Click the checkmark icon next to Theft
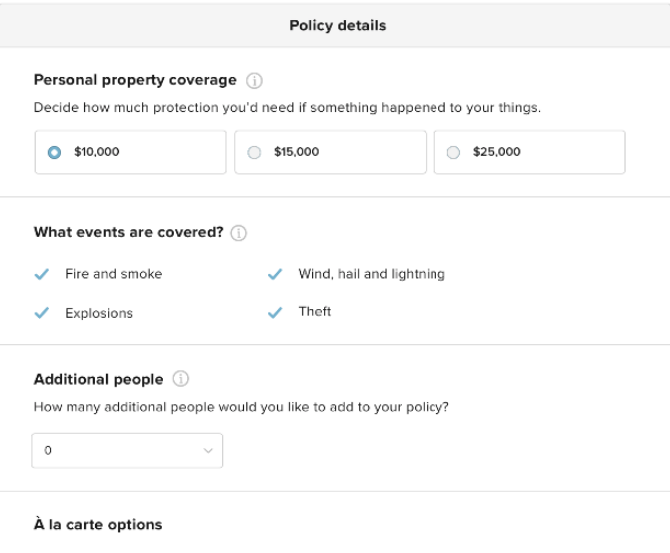This screenshot has width=670, height=553. click(x=275, y=312)
